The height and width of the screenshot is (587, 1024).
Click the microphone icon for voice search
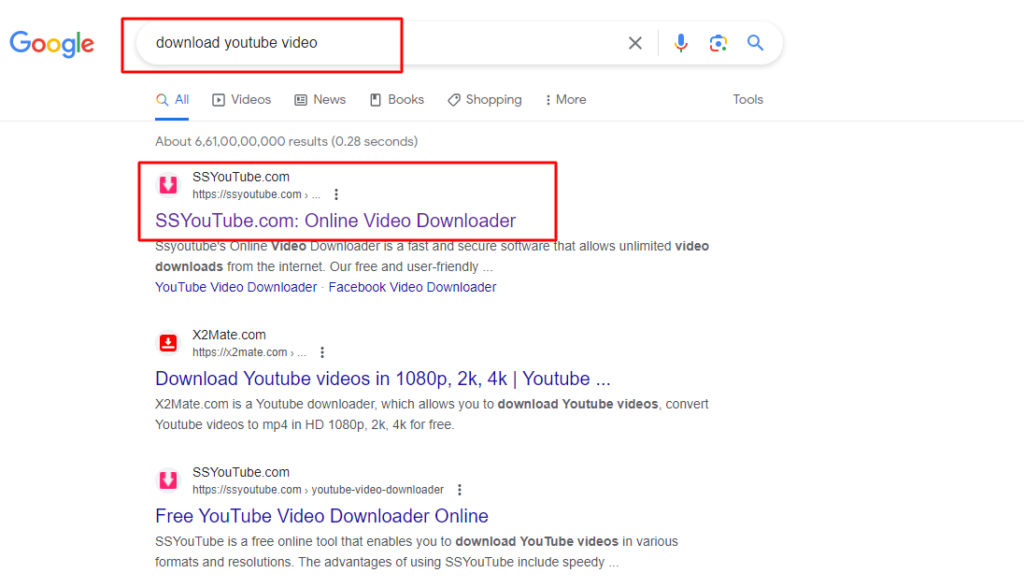point(681,43)
